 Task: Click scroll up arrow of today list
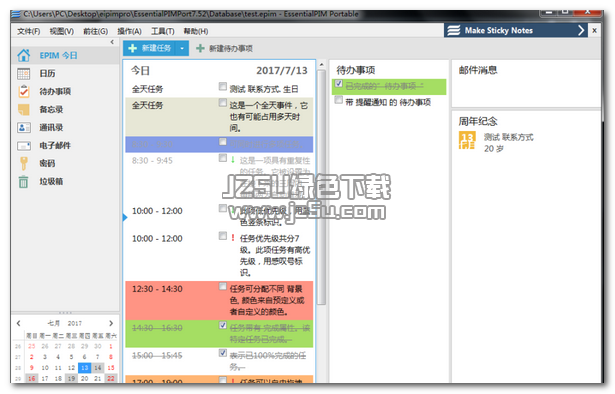321,64
